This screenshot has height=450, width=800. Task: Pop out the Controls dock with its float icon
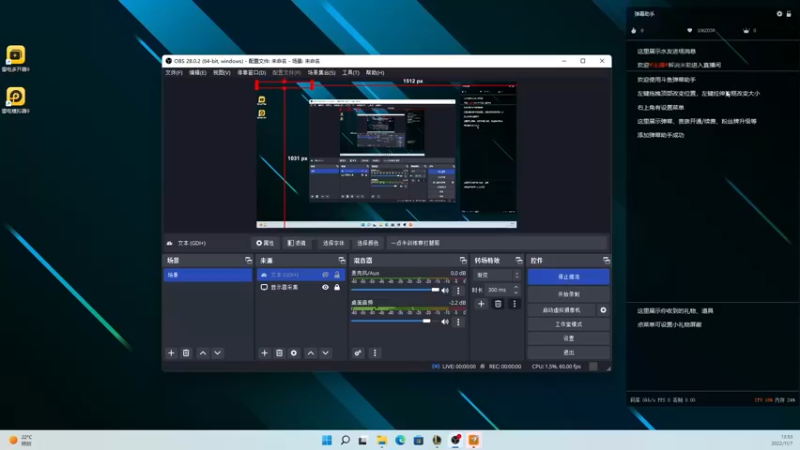606,261
